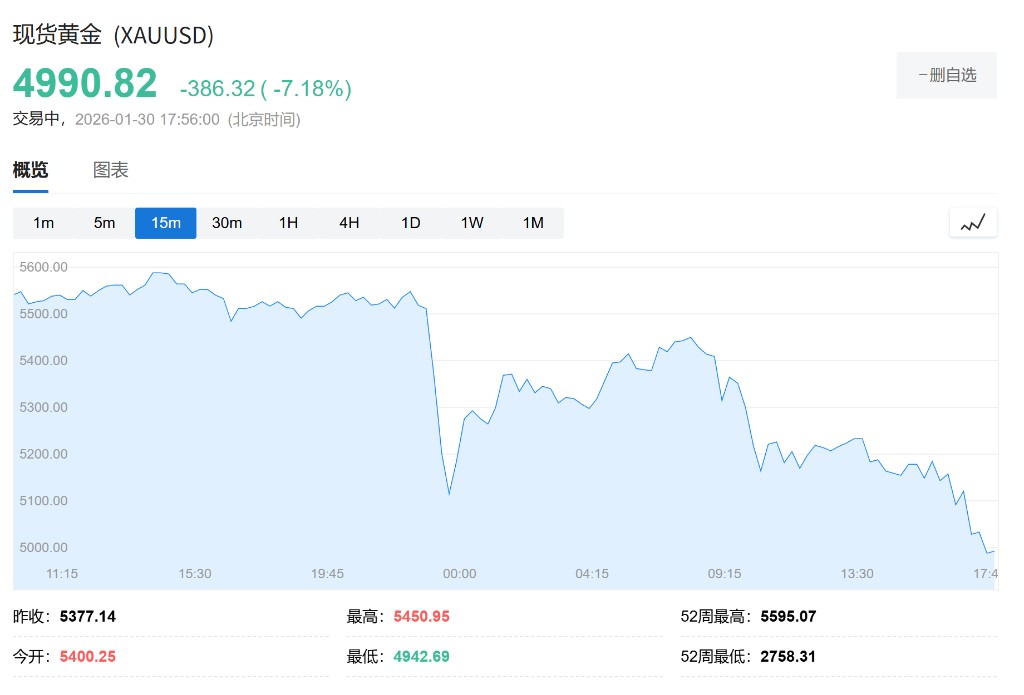Change timeframe to 4H
Image resolution: width=1024 pixels, height=695 pixels.
pos(349,223)
